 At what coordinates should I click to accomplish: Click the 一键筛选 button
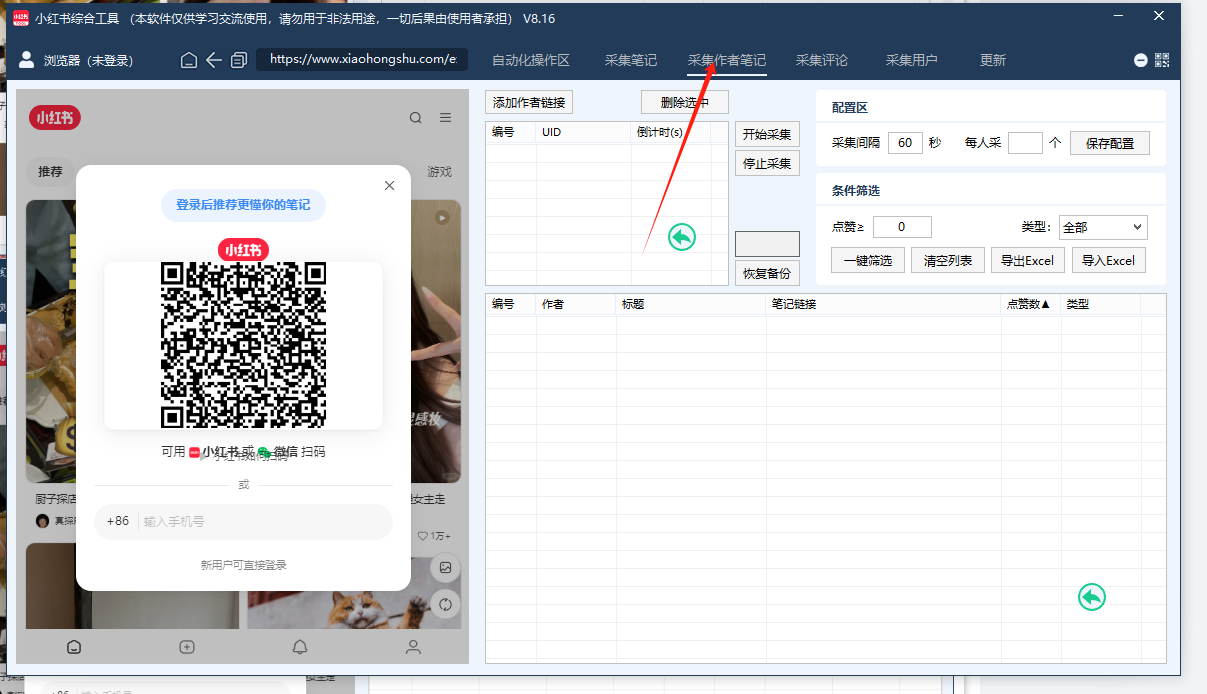pos(868,260)
